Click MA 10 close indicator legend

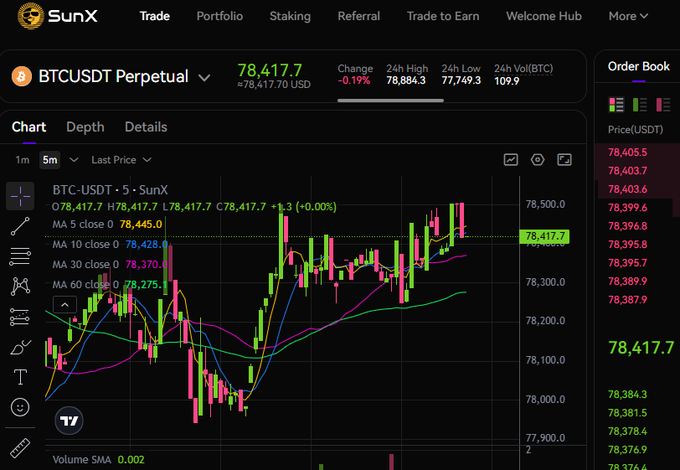[110, 244]
